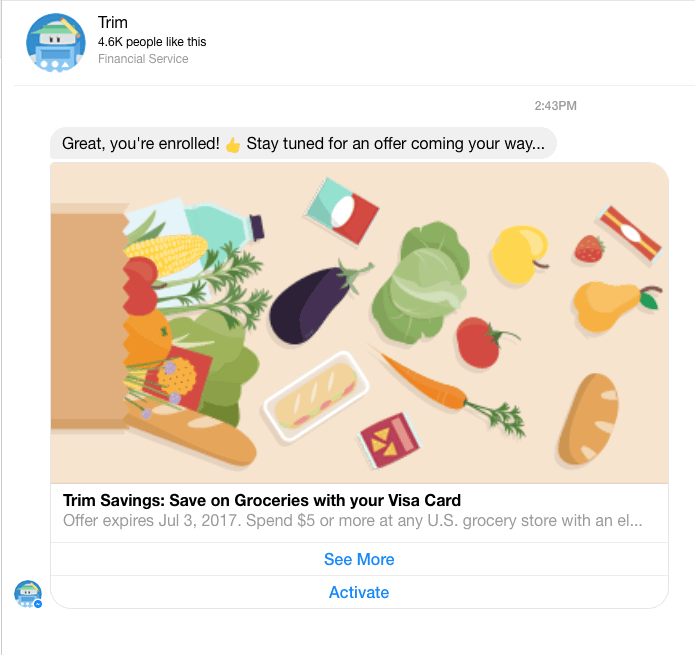Click the pear illustration
This screenshot has height=655, width=695.
pyautogui.click(x=617, y=305)
